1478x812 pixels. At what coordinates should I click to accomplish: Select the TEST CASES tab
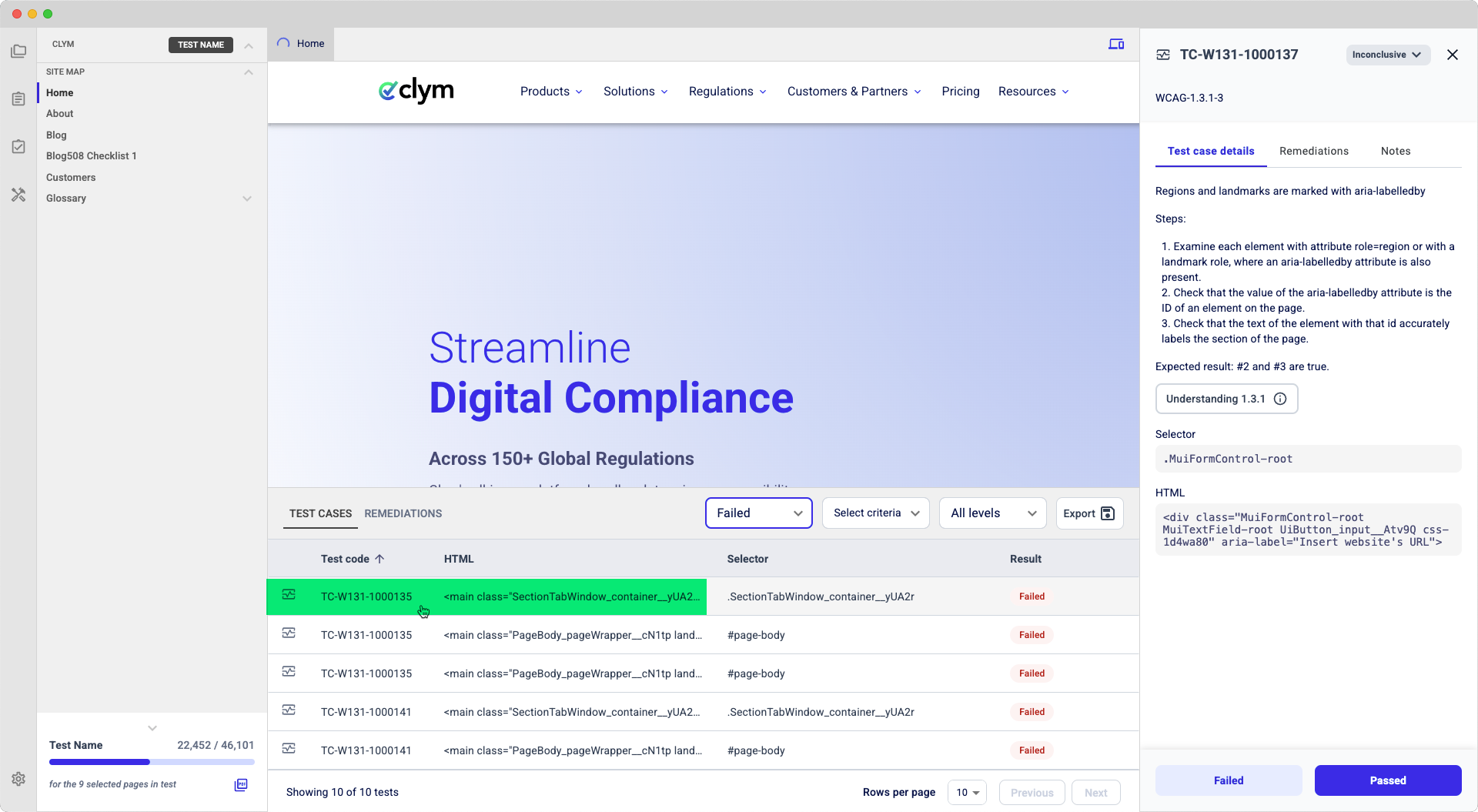click(x=320, y=513)
